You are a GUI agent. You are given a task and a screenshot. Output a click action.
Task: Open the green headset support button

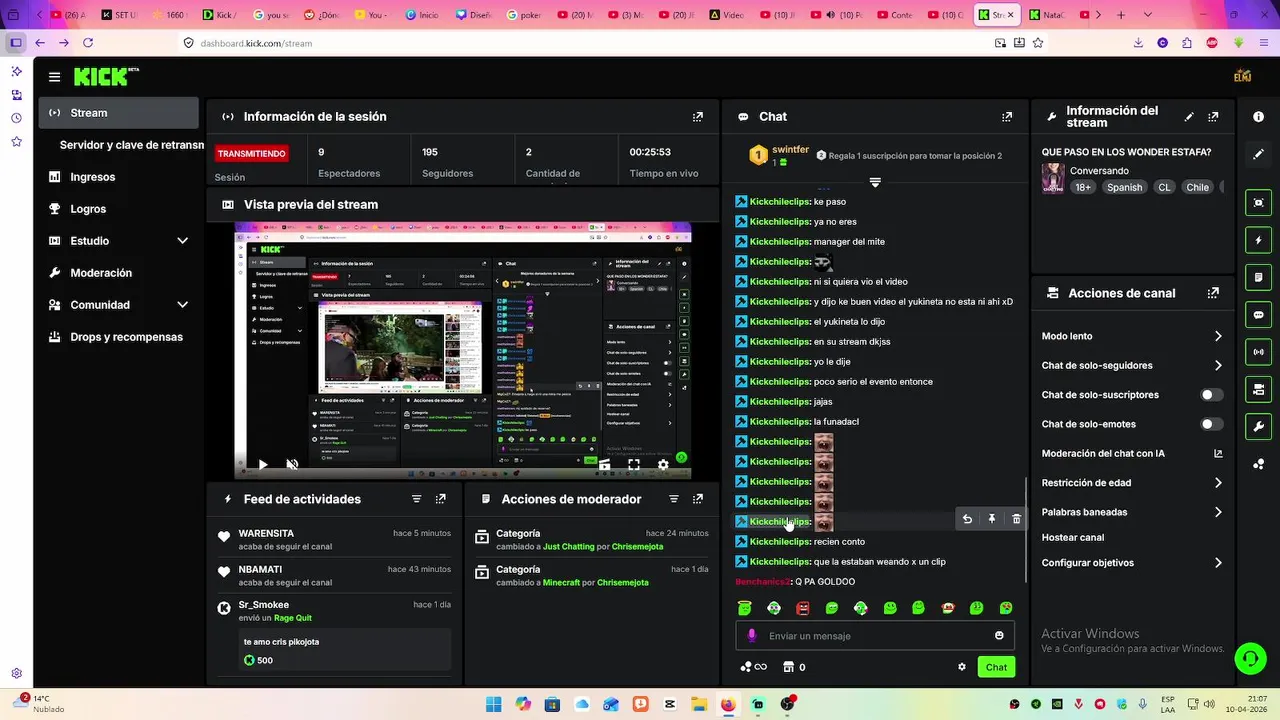coord(1249,657)
